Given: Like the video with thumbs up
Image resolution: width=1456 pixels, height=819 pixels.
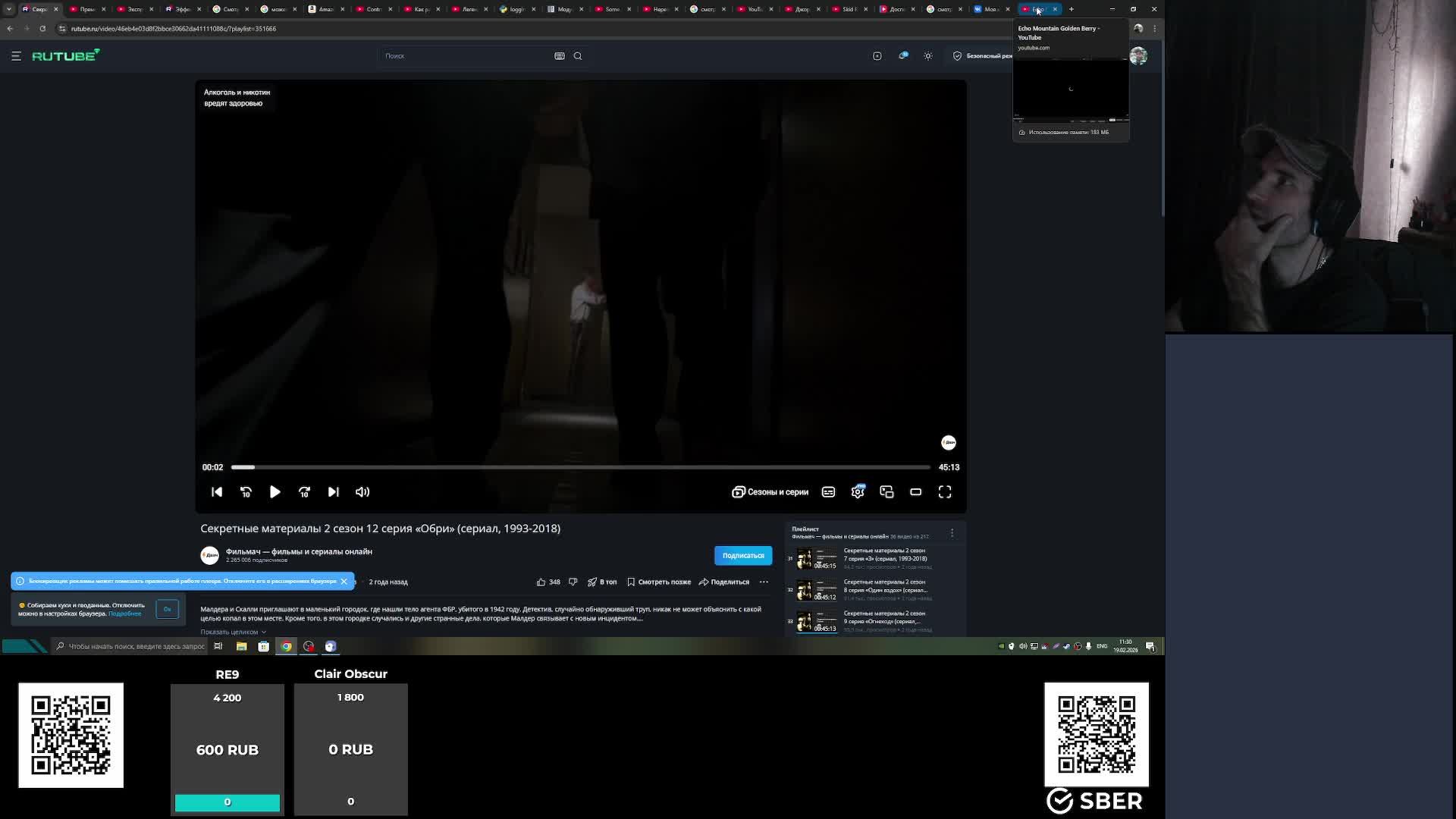Looking at the screenshot, I should pos(541,582).
